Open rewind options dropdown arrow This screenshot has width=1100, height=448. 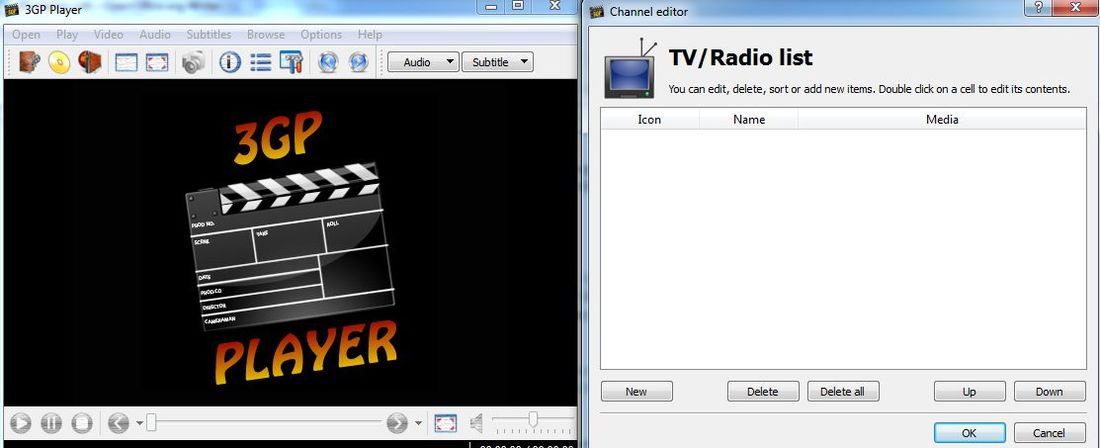[x=139, y=423]
